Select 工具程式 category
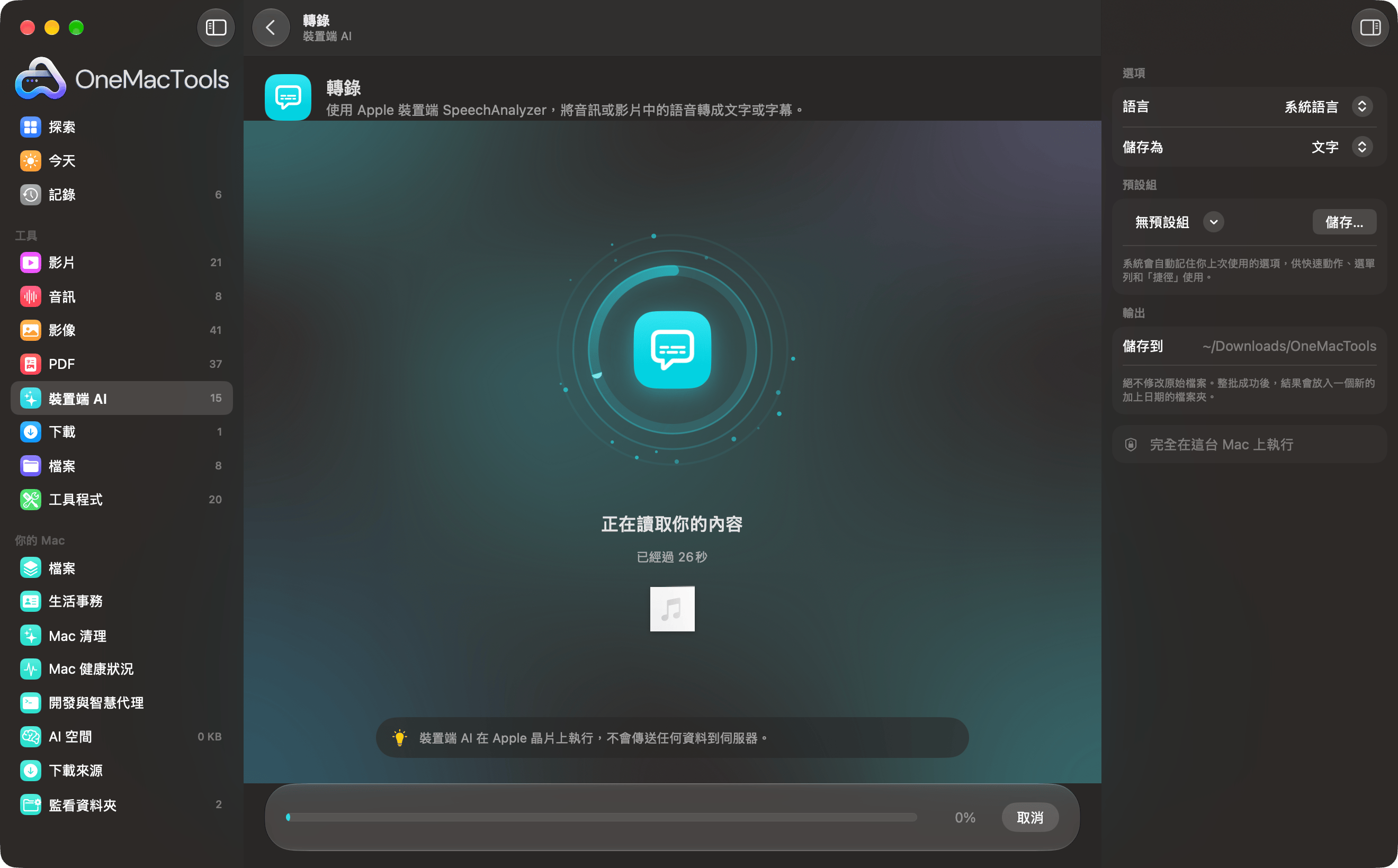The image size is (1398, 868). point(121,500)
